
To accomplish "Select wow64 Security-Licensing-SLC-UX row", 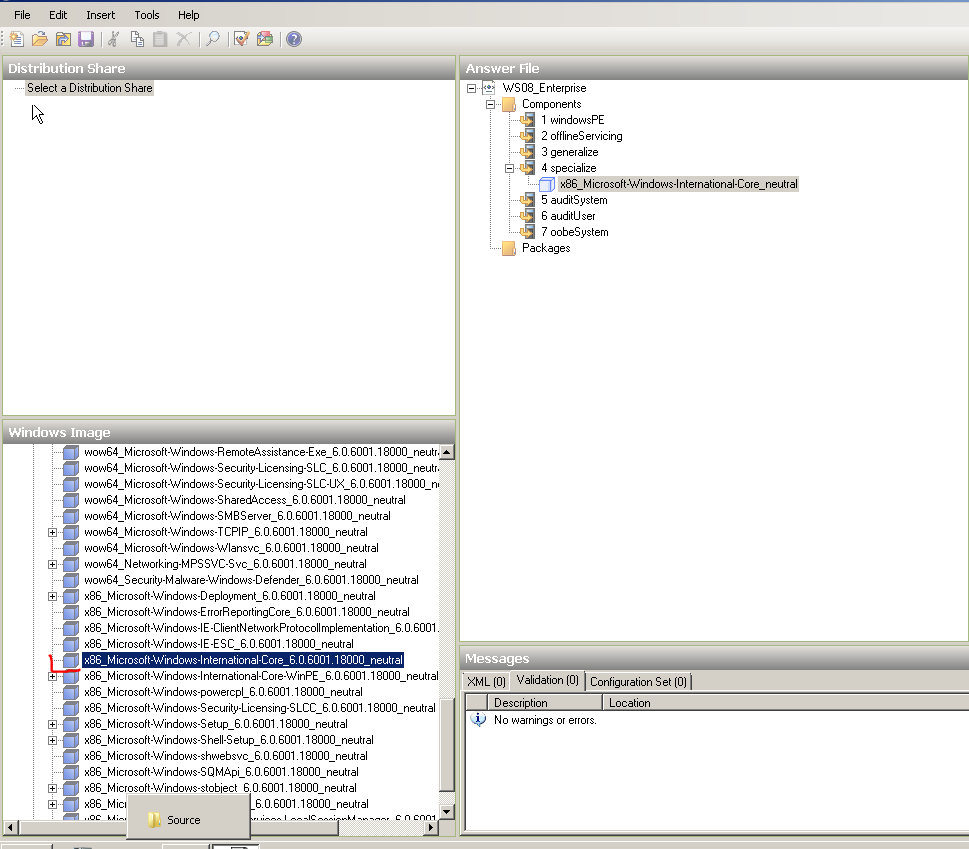I will [261, 484].
